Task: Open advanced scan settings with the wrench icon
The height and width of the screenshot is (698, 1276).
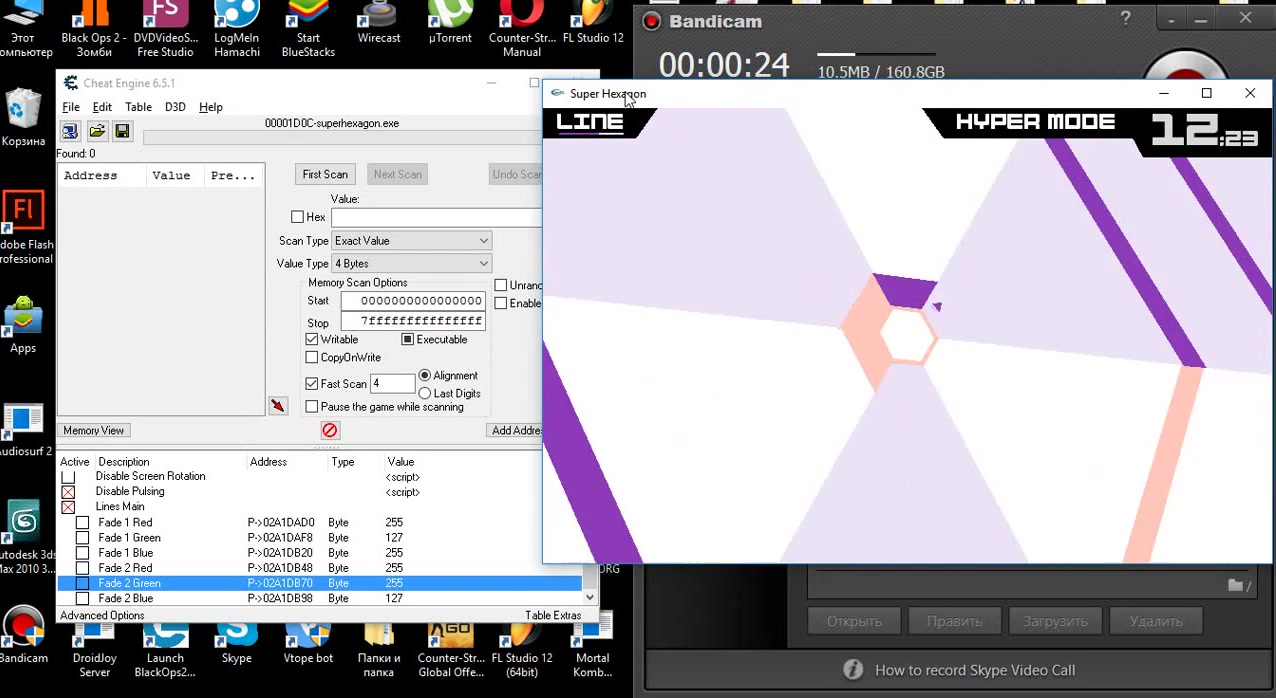Action: (279, 405)
